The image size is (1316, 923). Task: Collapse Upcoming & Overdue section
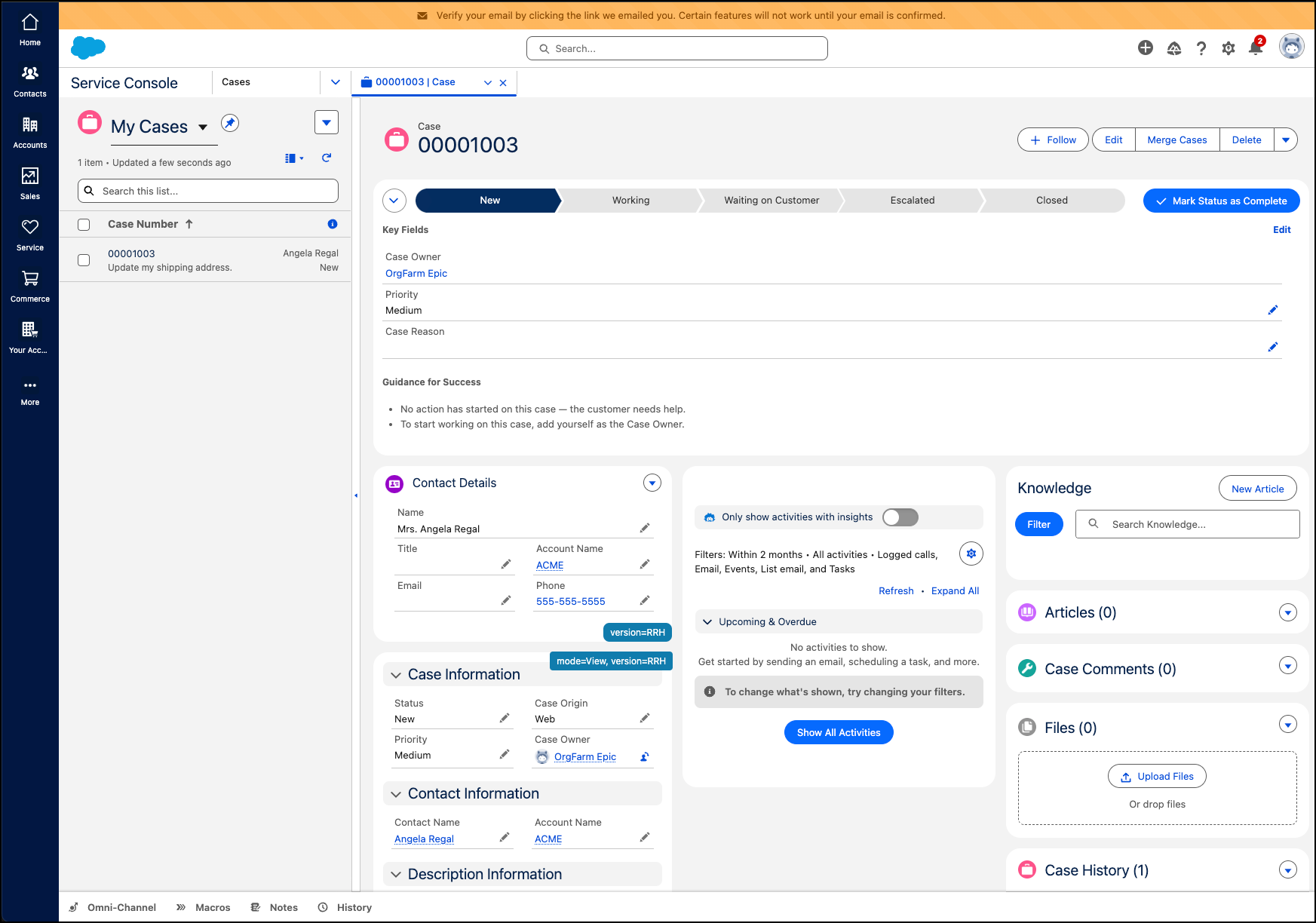[x=707, y=622]
